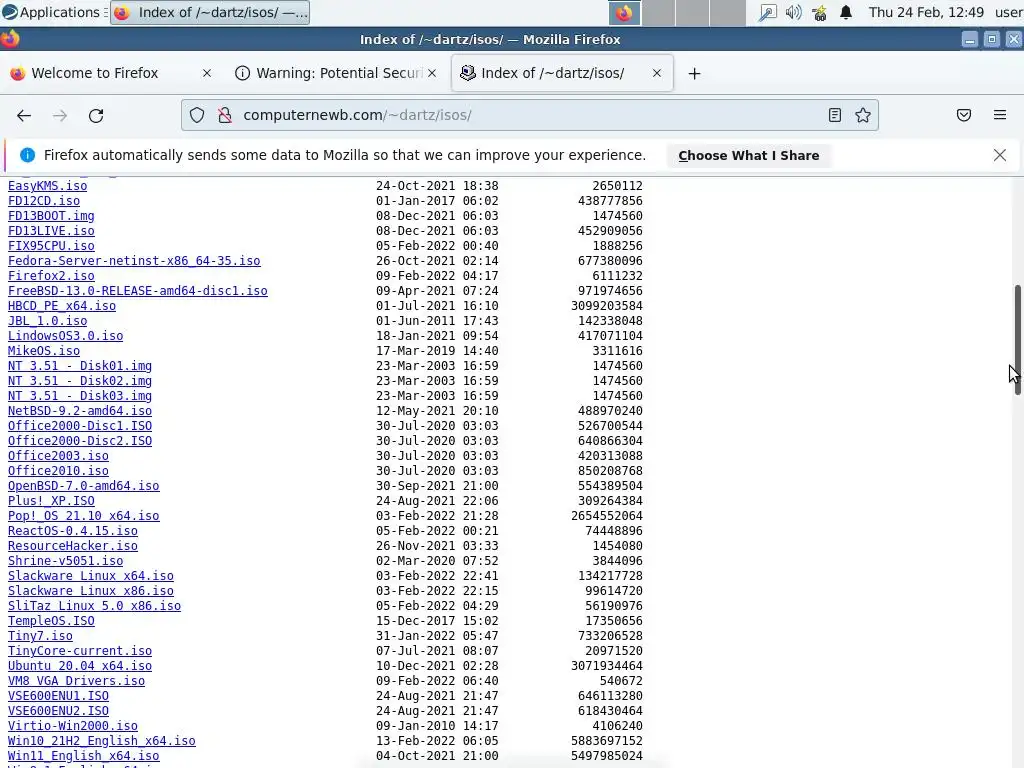Click the JBL_1.0.iso link
Image resolution: width=1024 pixels, height=768 pixels.
pyautogui.click(x=48, y=321)
